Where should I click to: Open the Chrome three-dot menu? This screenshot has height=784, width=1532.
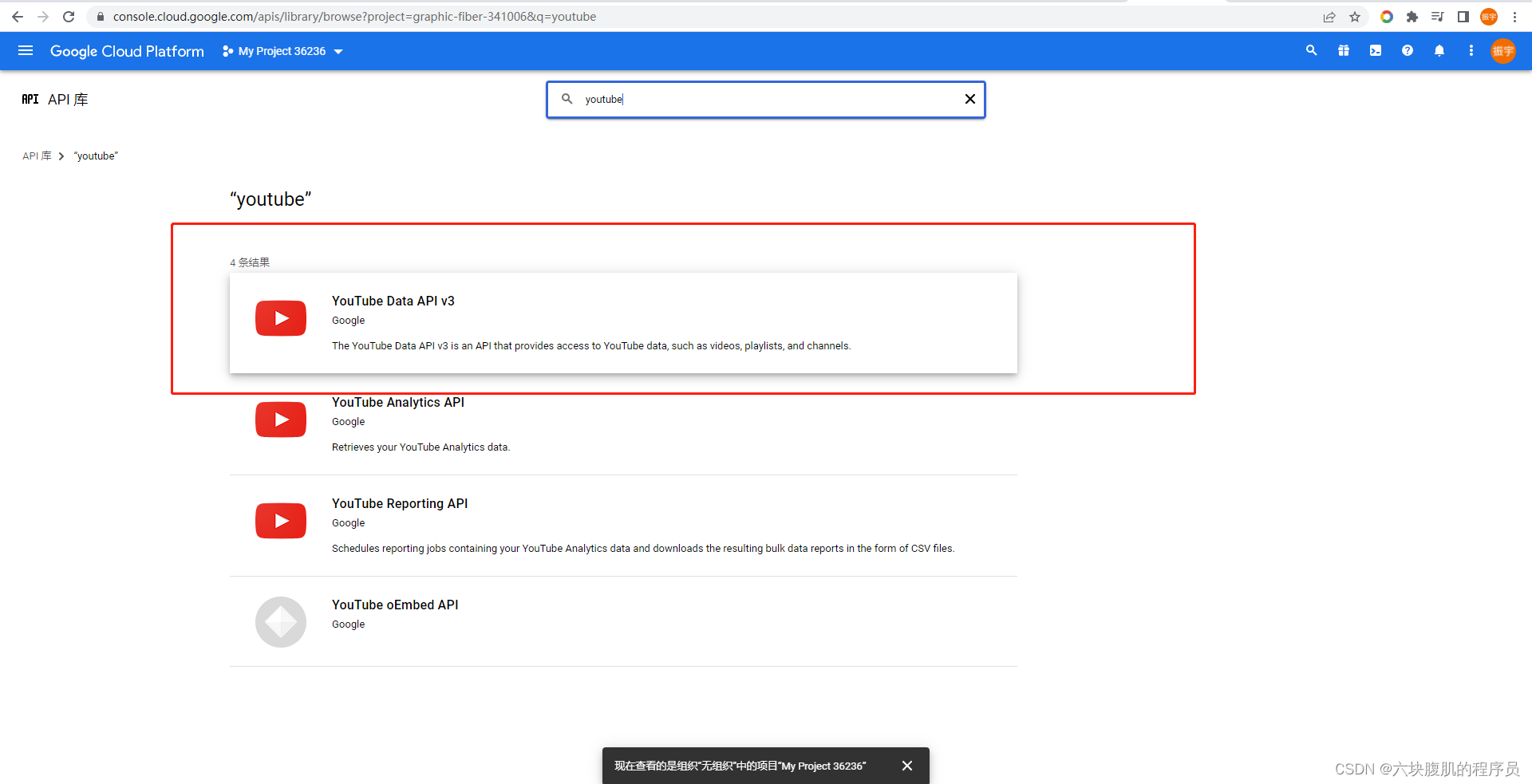point(1514,17)
